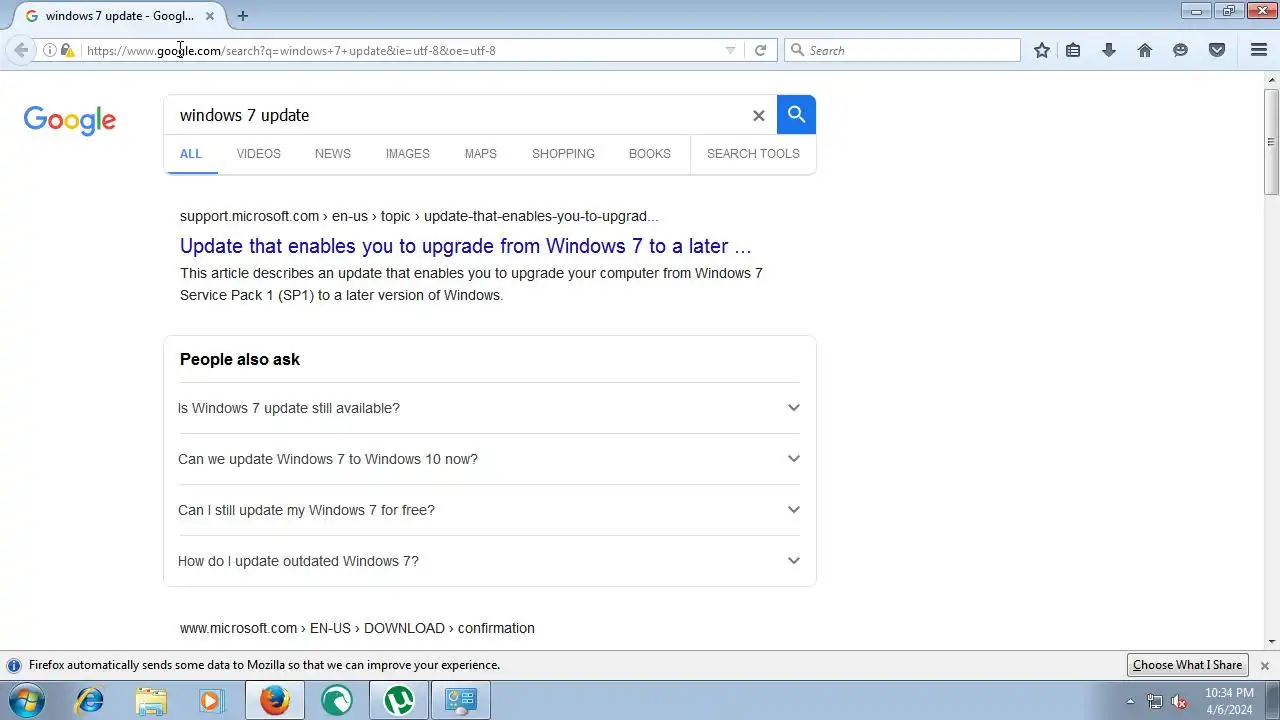Go to Firefox home page icon

[x=1145, y=50]
